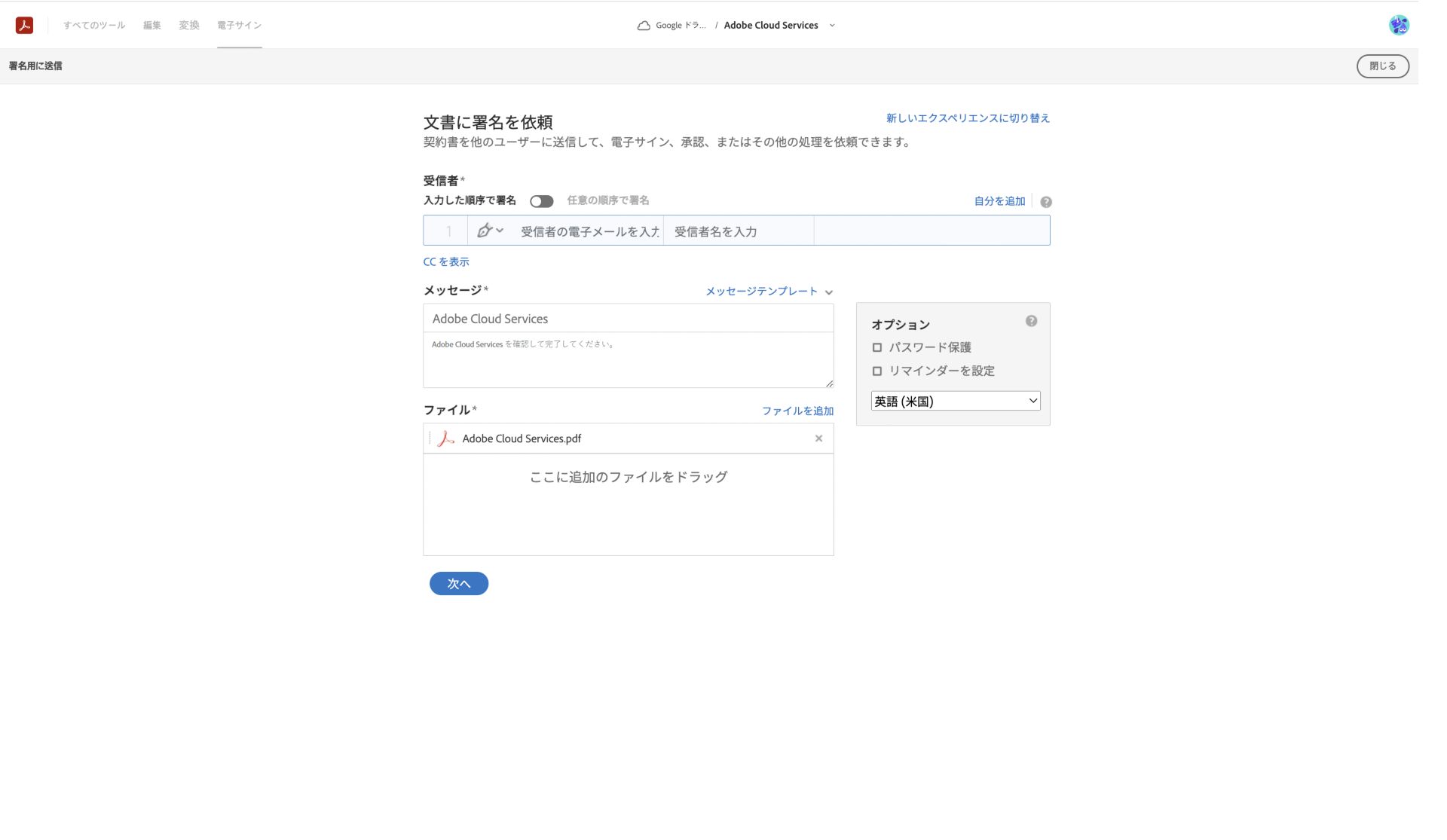Click the help icon in オプション panel
This screenshot has width=1447, height=840.
tap(1031, 321)
